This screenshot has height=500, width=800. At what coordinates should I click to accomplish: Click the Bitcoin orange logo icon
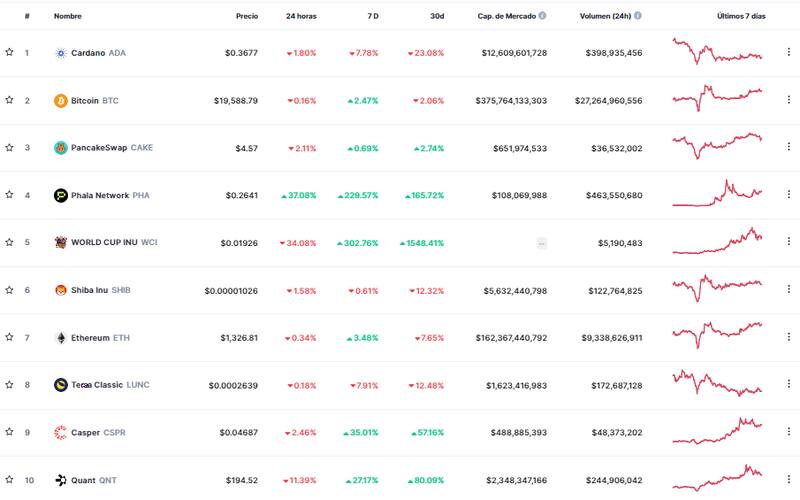(x=60, y=100)
